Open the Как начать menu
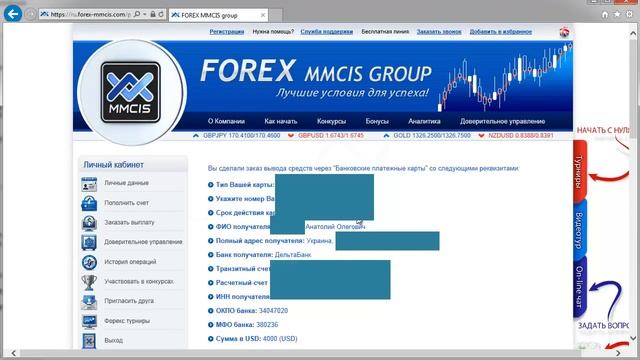This screenshot has width=640, height=360. 281,121
